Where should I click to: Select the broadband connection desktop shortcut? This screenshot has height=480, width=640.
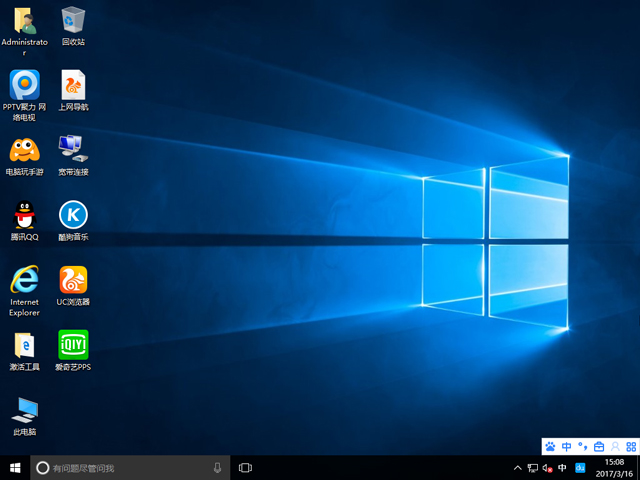coord(73,150)
